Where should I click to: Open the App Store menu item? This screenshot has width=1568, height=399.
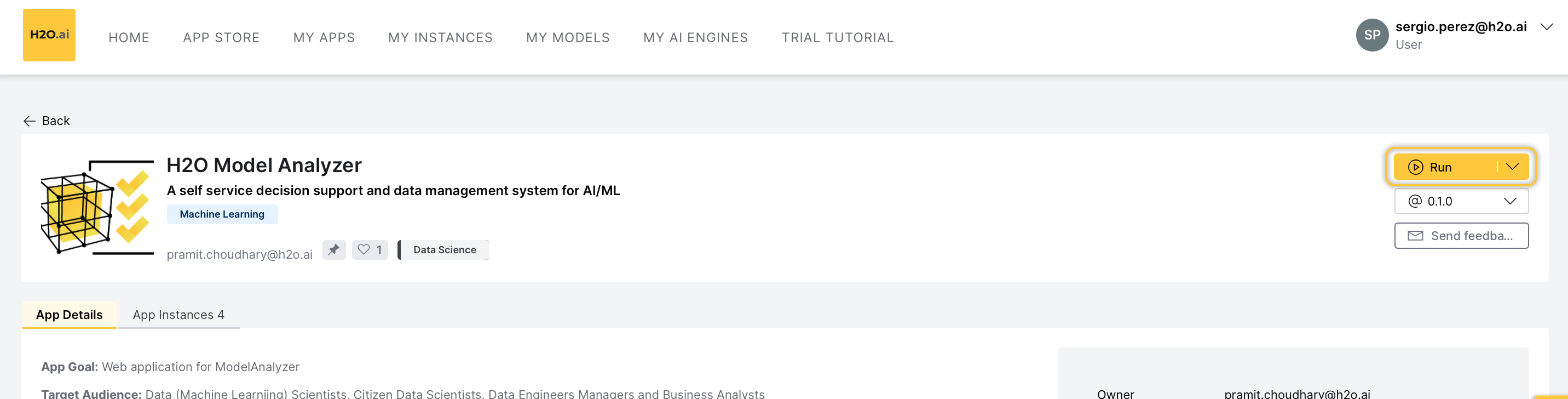(221, 38)
